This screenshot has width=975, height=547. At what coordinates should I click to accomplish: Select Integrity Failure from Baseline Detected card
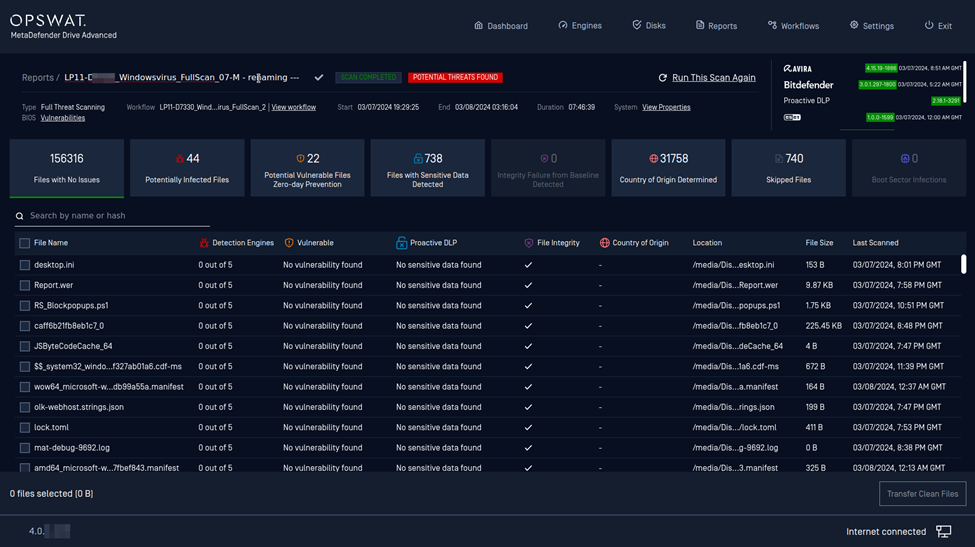coord(548,168)
